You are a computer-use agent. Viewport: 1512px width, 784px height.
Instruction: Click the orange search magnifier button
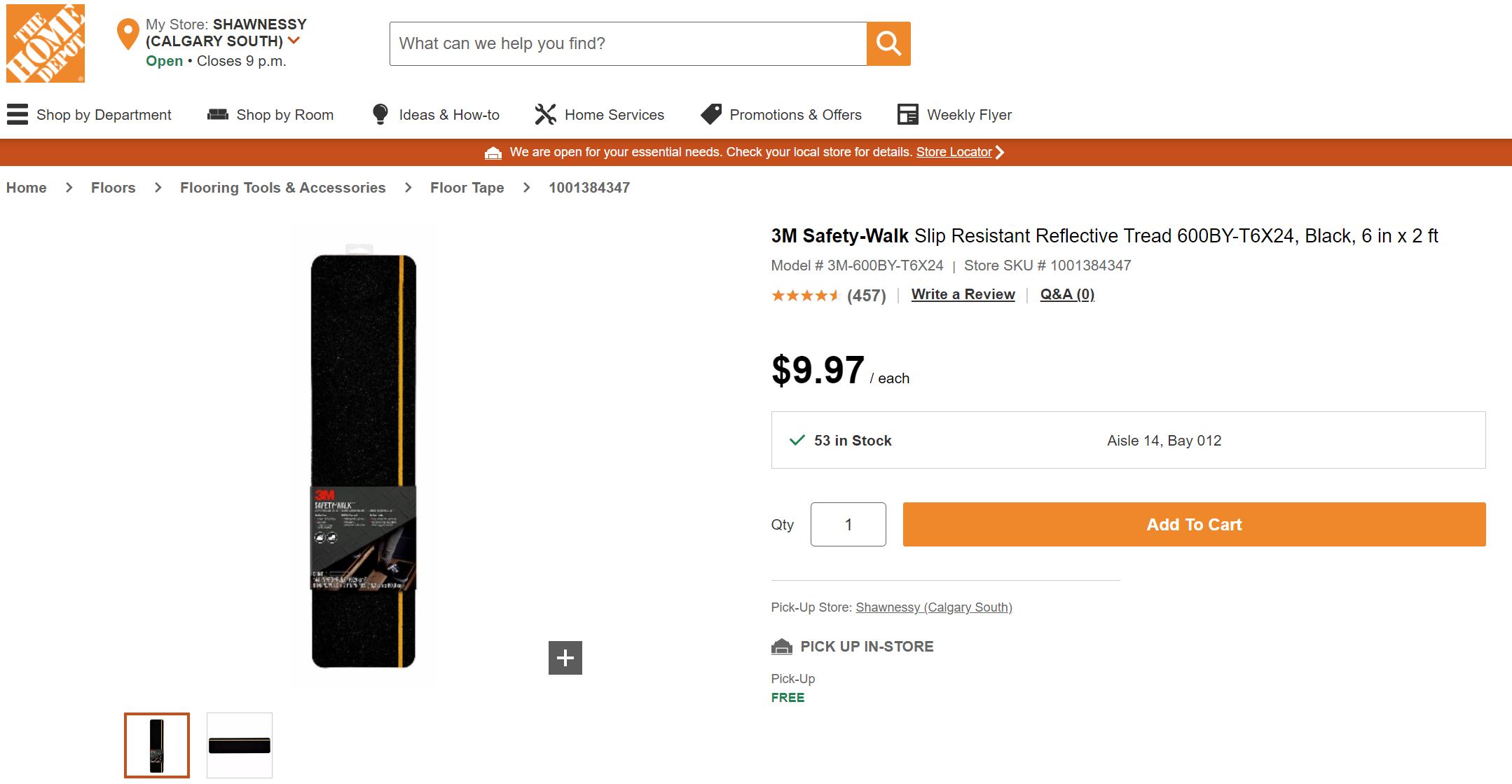pyautogui.click(x=888, y=43)
